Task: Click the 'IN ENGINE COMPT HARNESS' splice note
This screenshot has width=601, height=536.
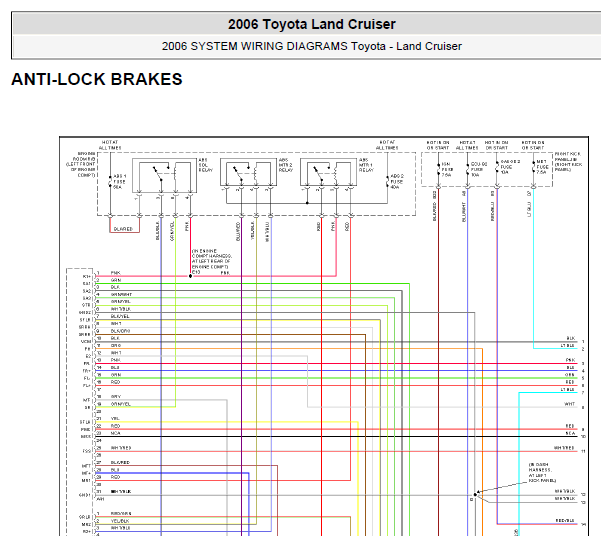Action: (x=212, y=259)
